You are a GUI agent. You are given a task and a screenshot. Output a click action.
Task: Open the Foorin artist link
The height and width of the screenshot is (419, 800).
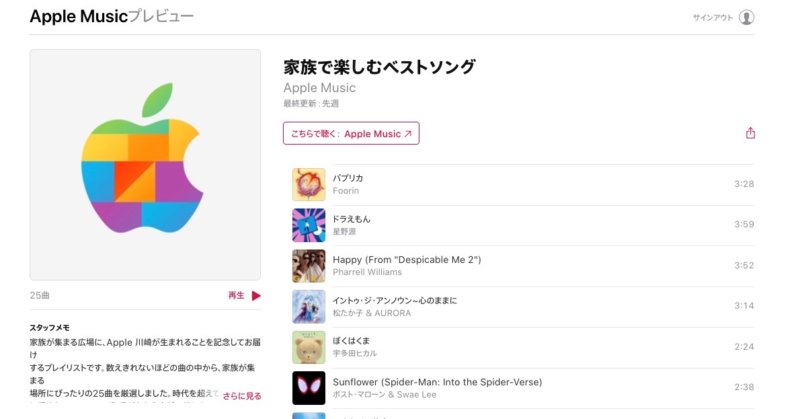(x=346, y=191)
